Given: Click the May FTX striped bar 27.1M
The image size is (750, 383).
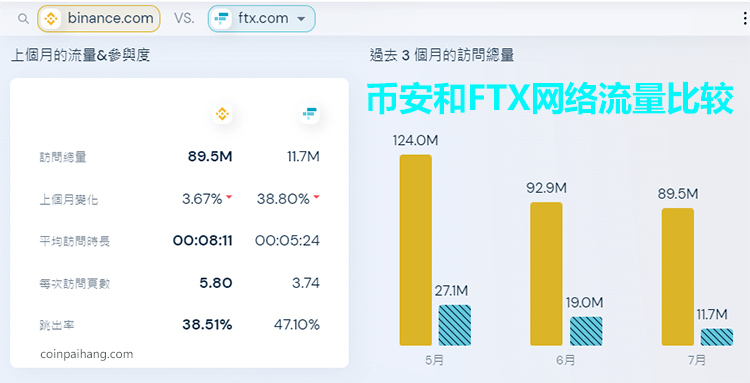Looking at the screenshot, I should coord(454,325).
